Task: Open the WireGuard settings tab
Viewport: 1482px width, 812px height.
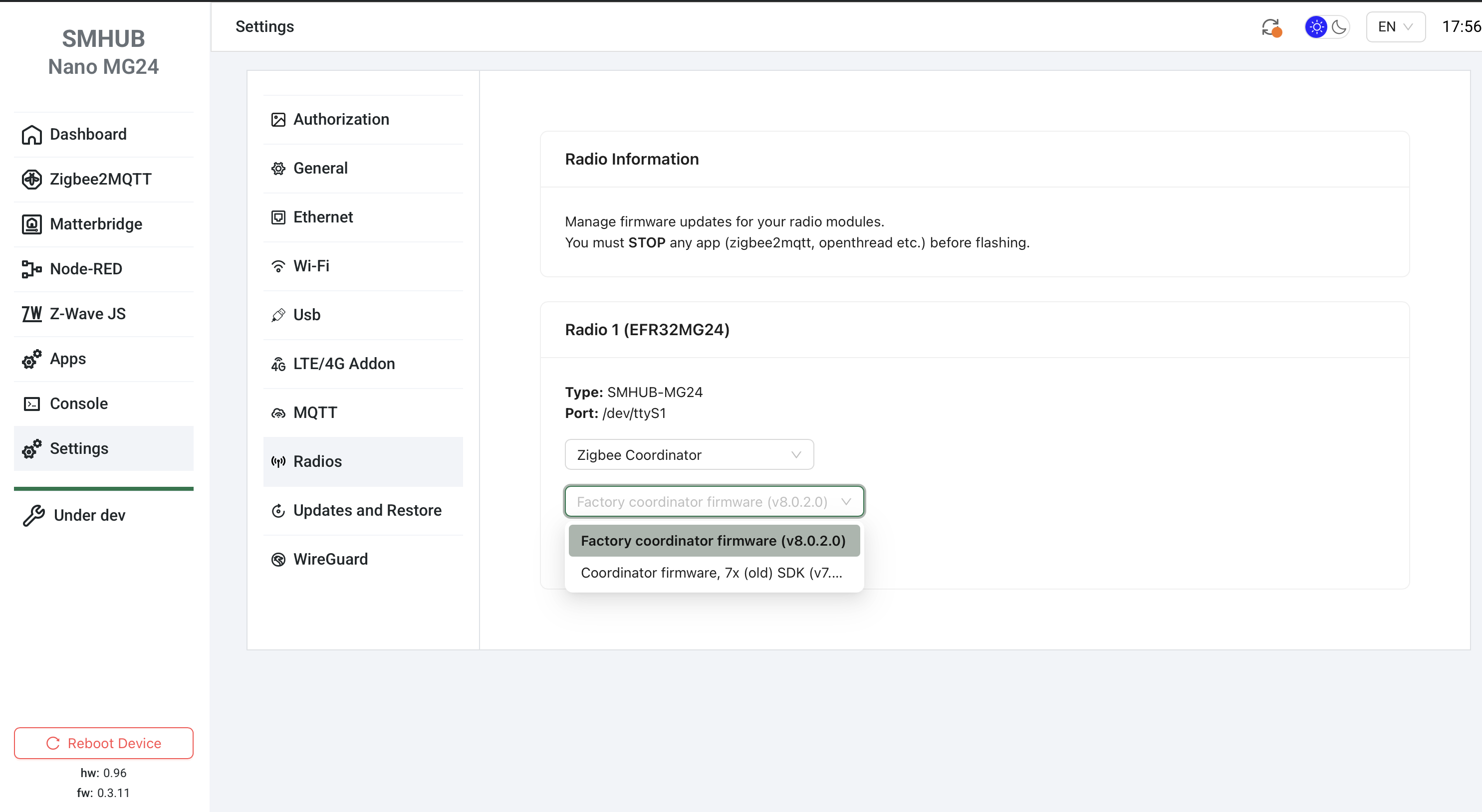Action: [x=363, y=560]
